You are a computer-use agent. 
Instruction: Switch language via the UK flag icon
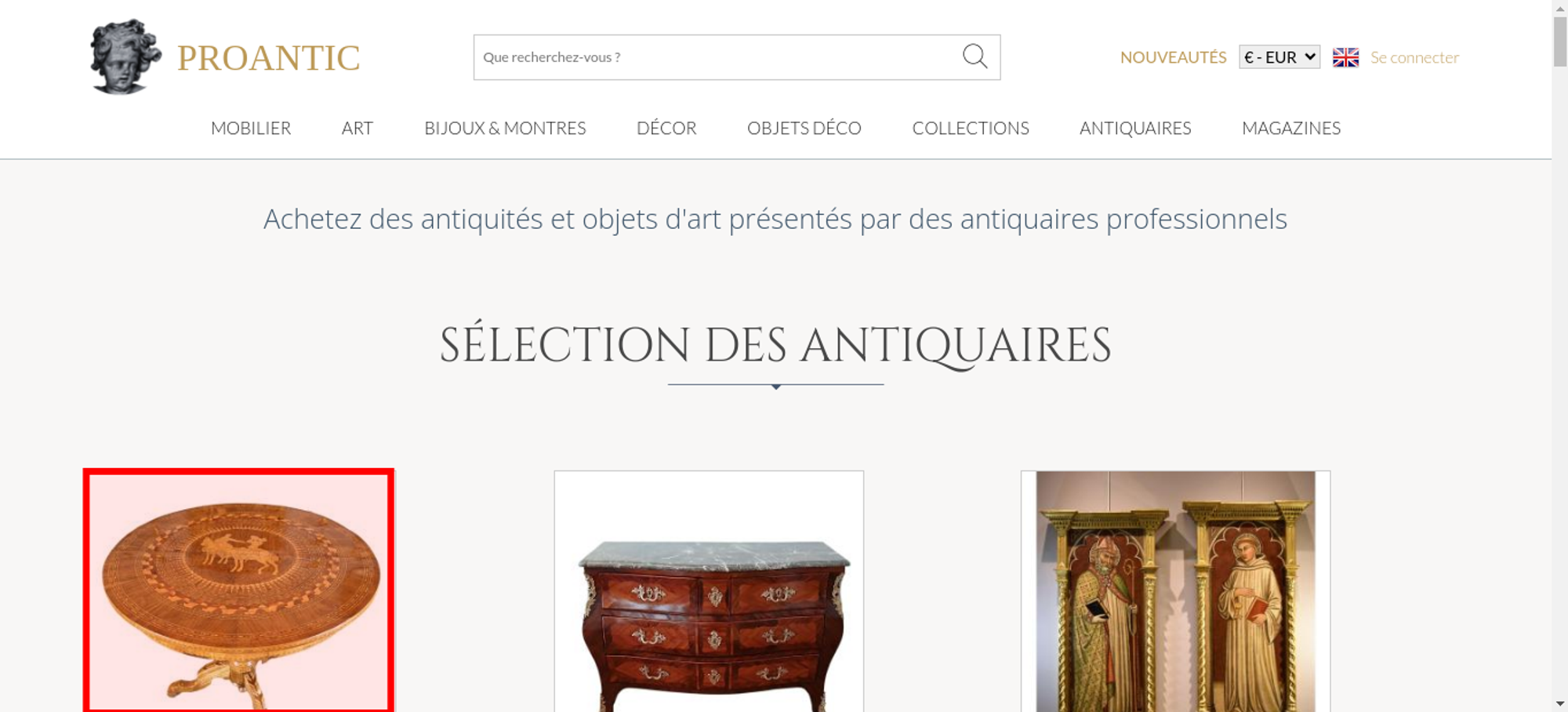tap(1345, 57)
